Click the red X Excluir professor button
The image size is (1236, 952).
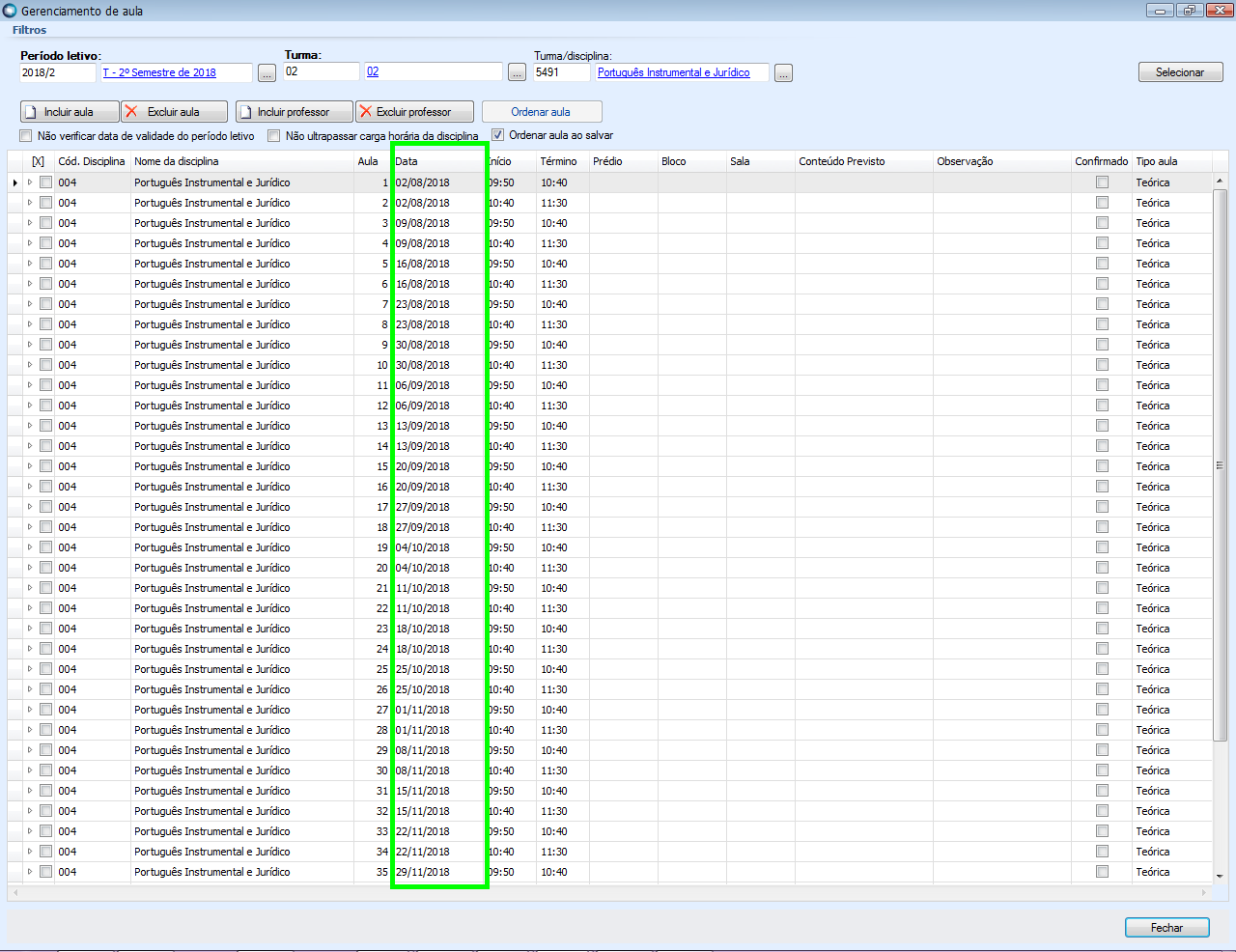click(x=415, y=112)
